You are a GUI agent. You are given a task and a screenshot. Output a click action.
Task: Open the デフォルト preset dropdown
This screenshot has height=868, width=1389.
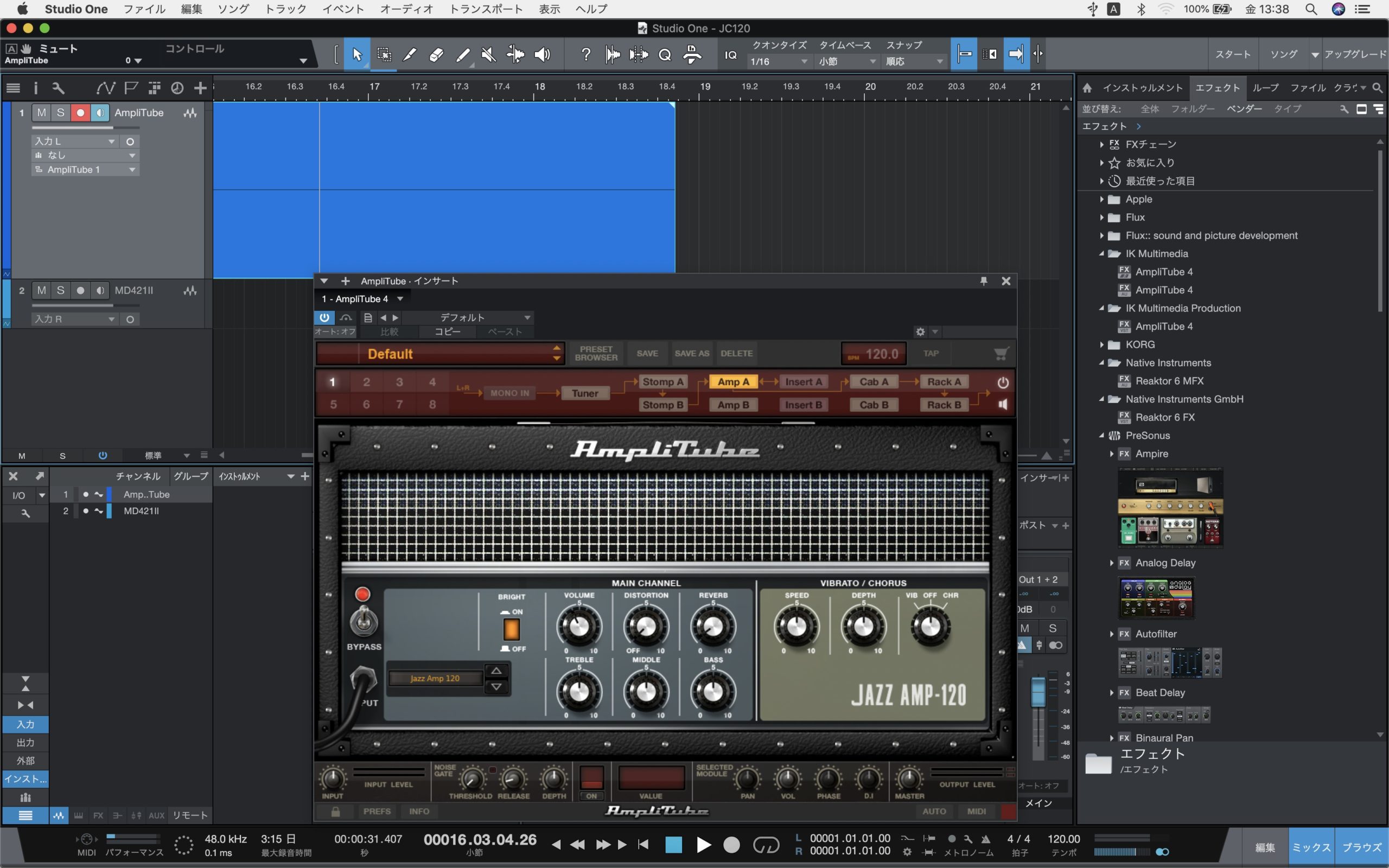point(469,317)
